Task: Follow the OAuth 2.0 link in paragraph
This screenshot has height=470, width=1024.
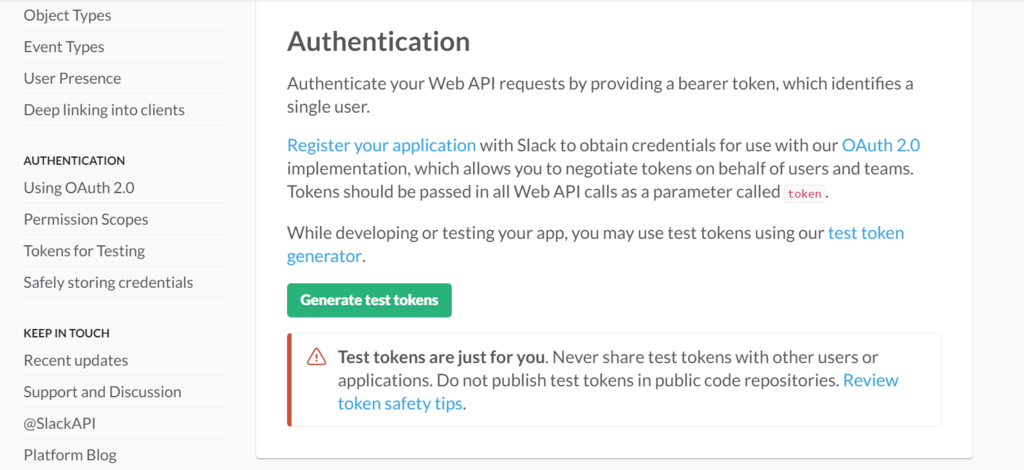Action: 881,145
